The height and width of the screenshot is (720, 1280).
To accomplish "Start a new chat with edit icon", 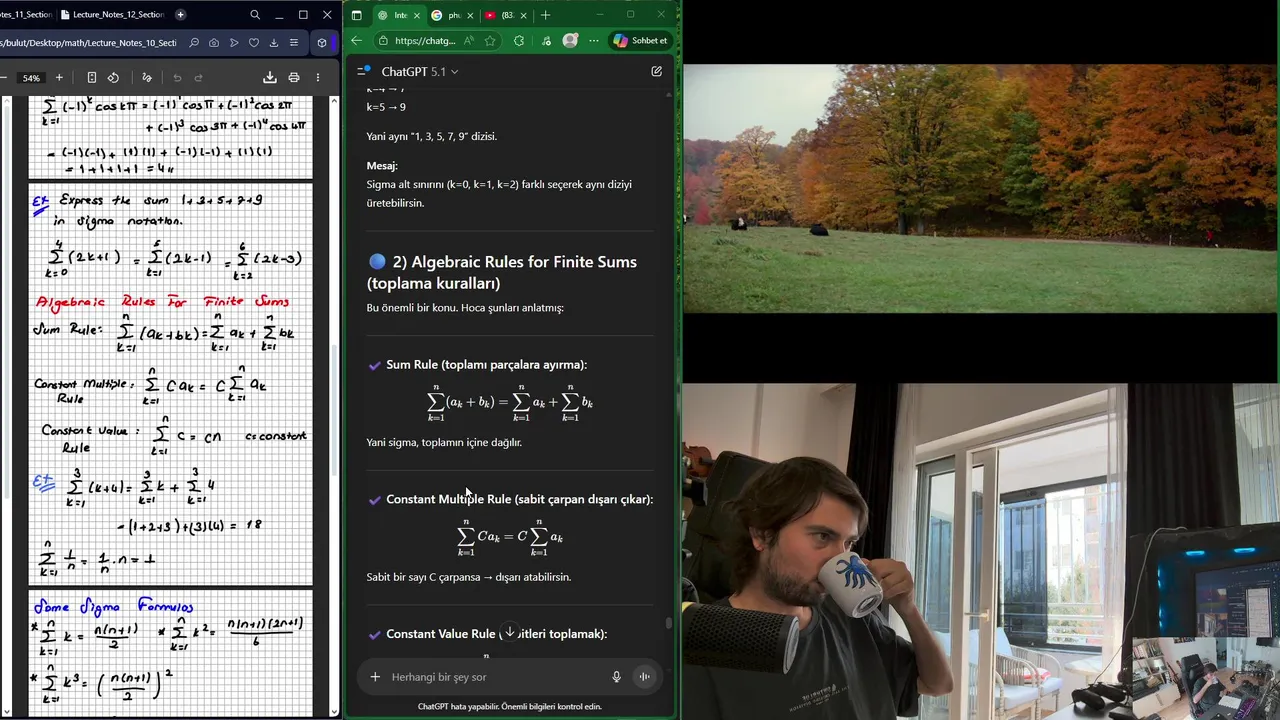I will coord(656,71).
